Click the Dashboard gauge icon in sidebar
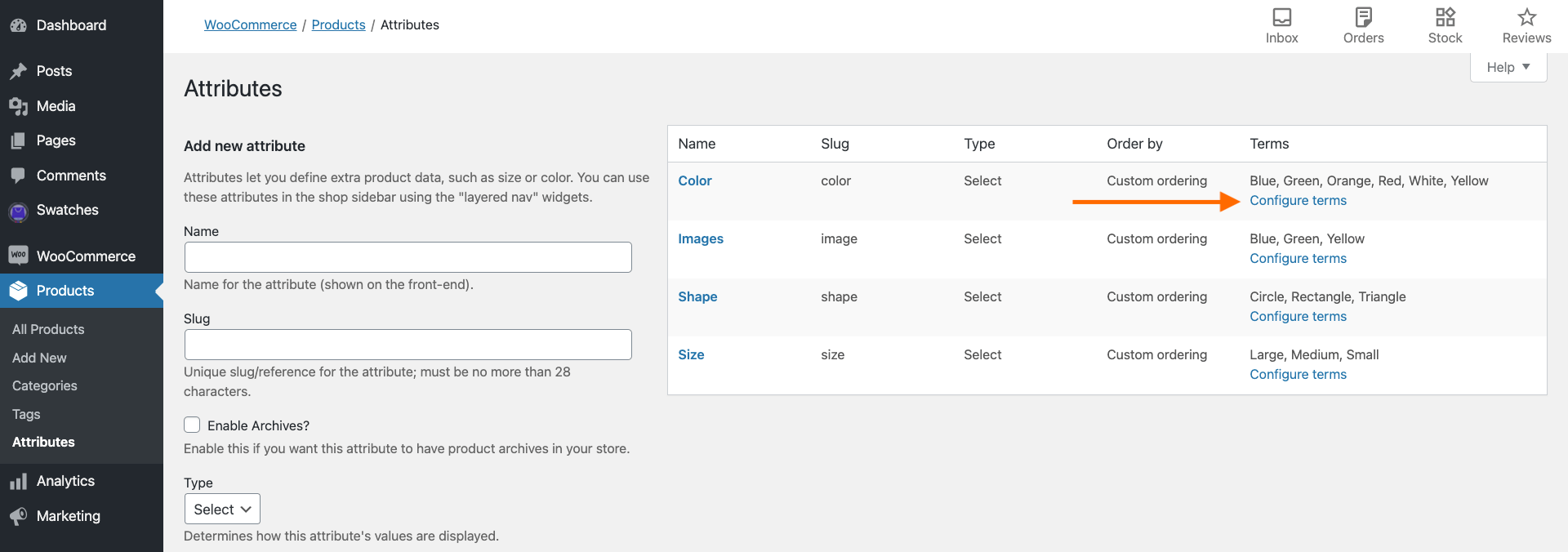This screenshot has height=552, width=1568. click(x=18, y=25)
